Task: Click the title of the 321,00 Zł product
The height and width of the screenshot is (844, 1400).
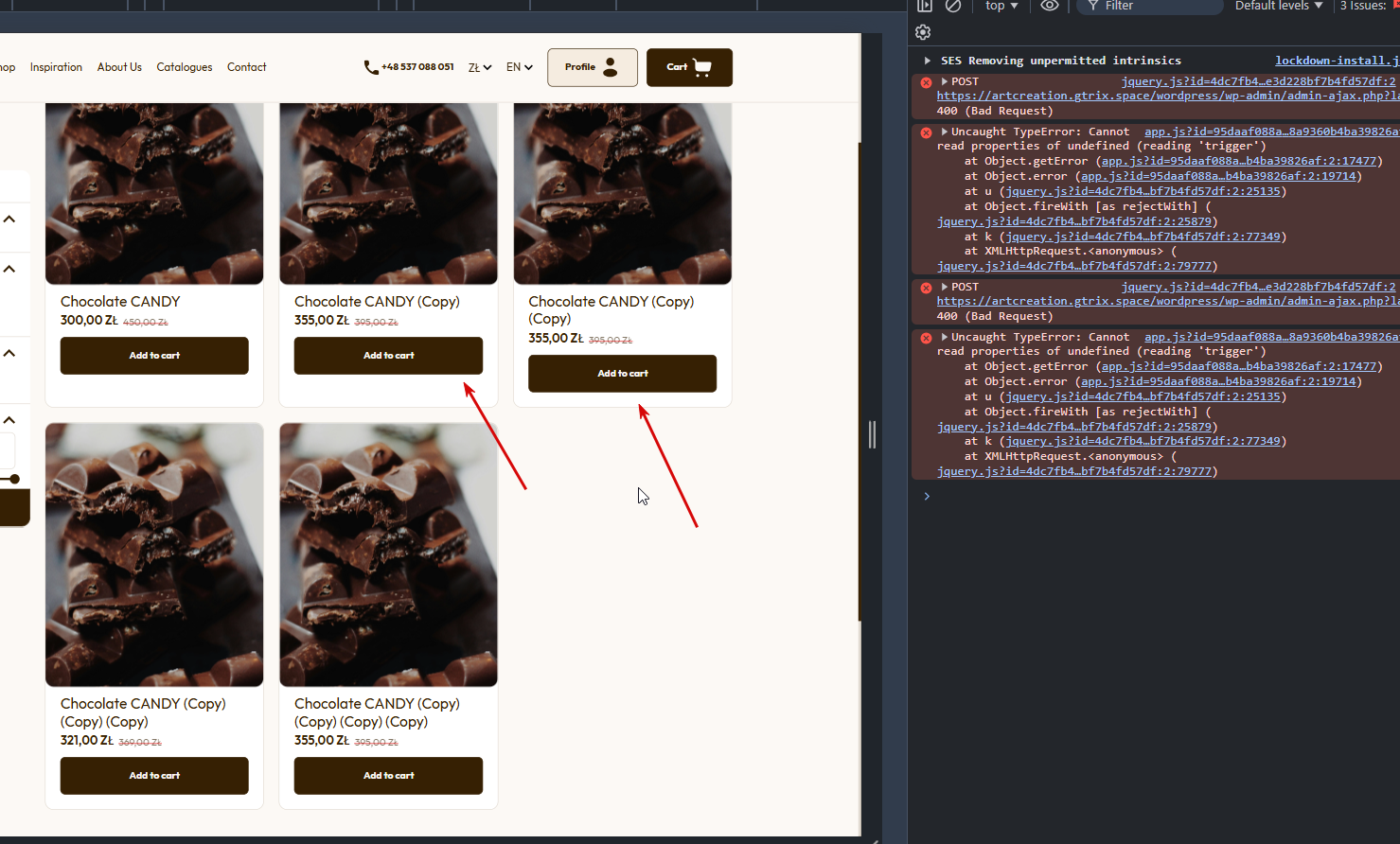Action: tap(143, 712)
